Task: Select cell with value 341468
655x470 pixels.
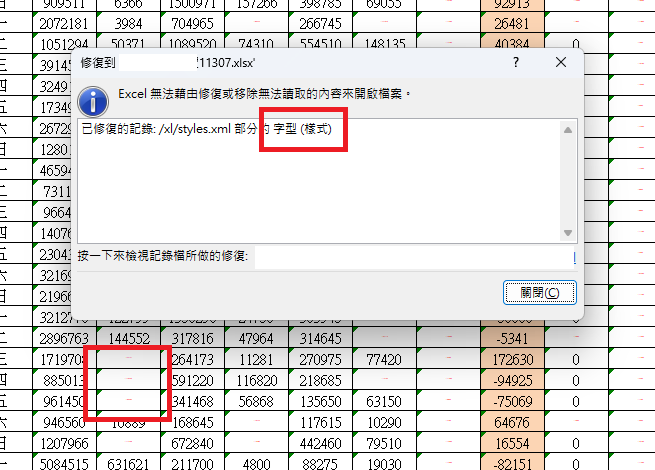Action: pos(192,401)
